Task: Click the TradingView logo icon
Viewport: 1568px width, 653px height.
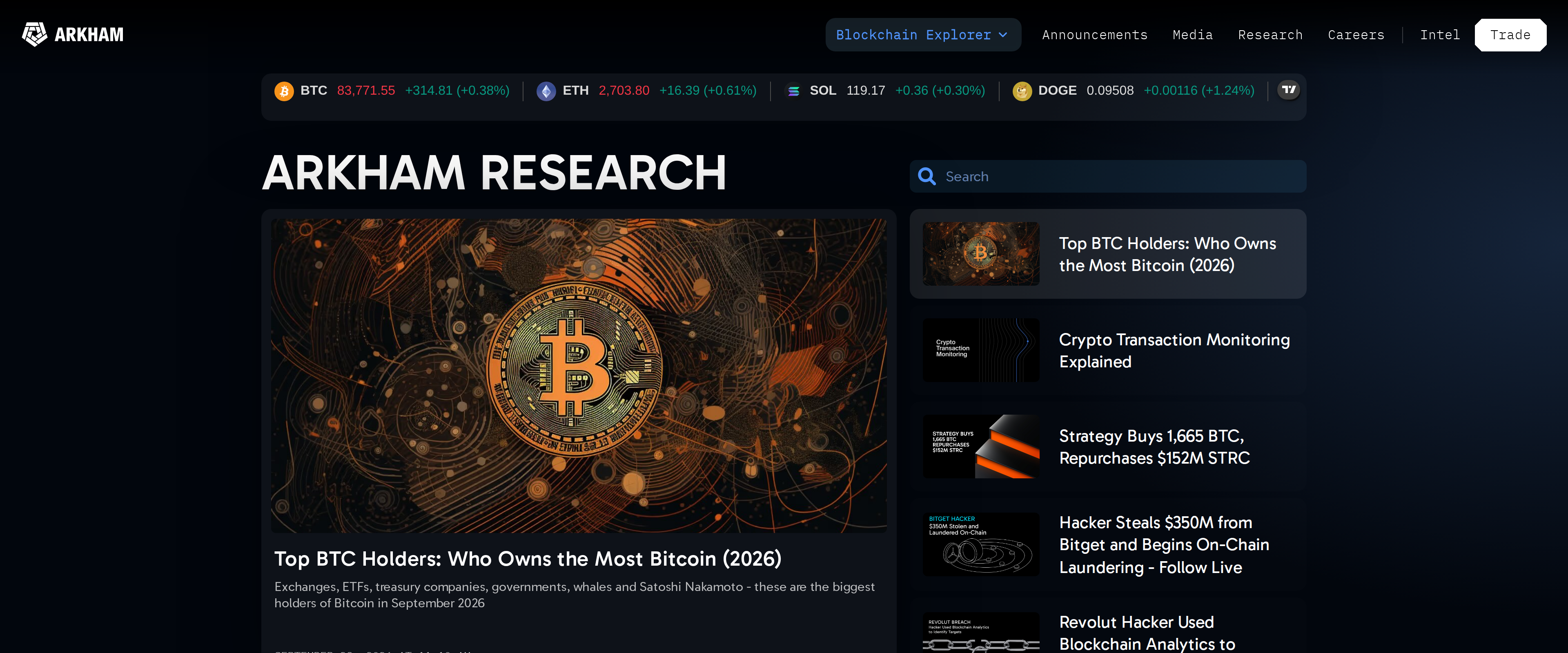Action: pos(1289,90)
